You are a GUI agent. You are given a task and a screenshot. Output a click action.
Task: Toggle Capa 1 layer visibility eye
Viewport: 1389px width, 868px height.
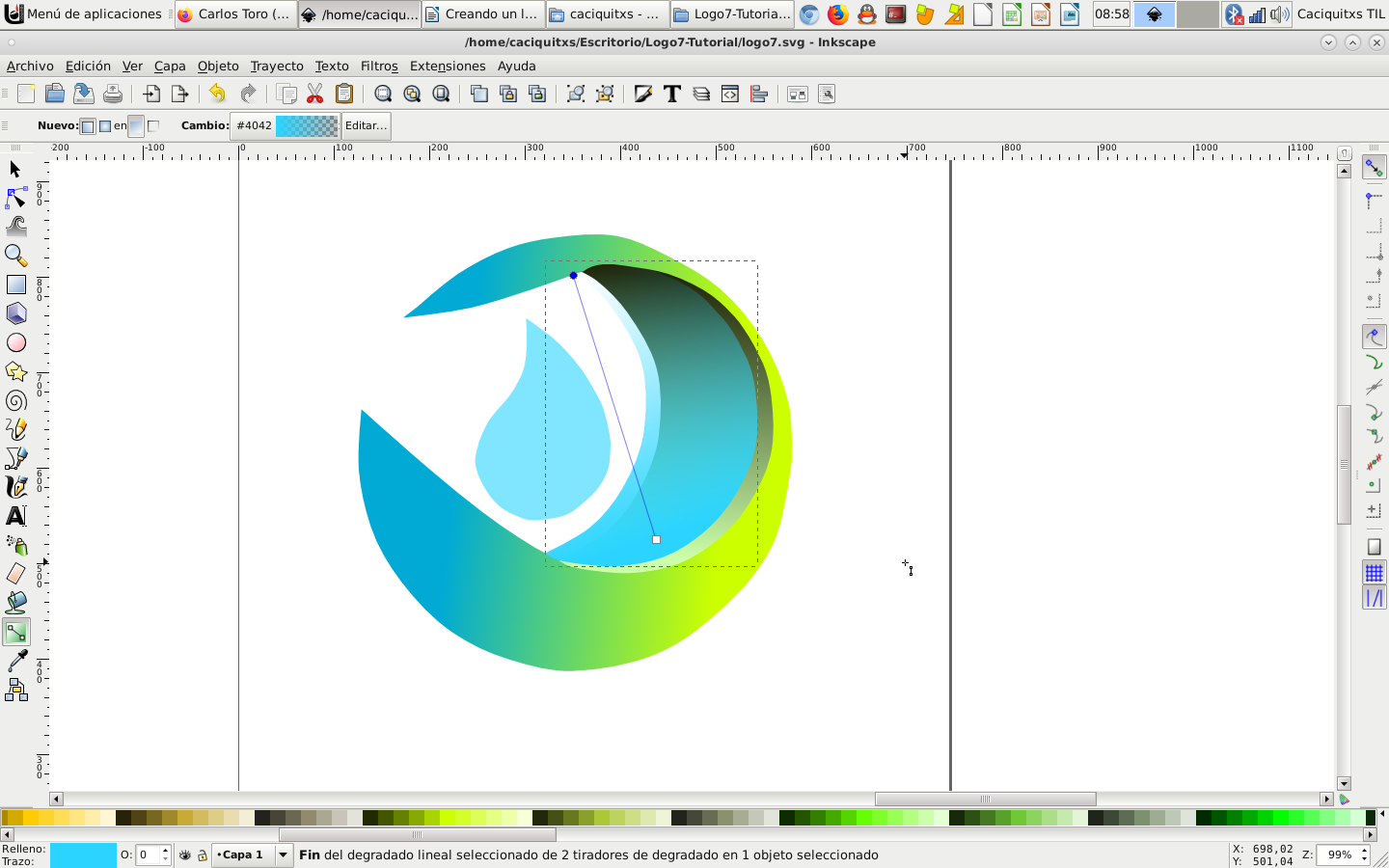[x=185, y=854]
